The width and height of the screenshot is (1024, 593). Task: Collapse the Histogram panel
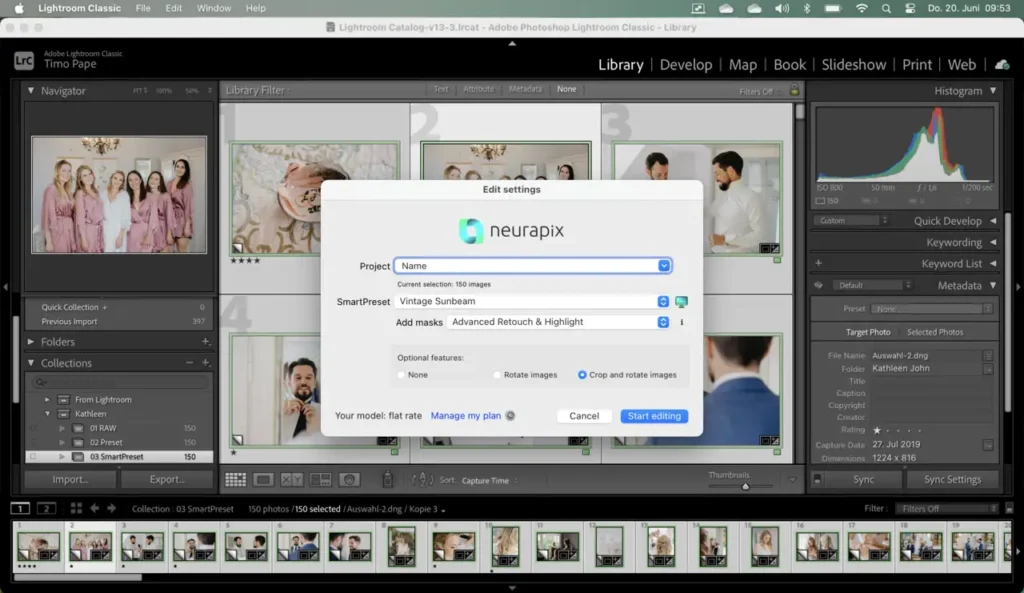(x=993, y=91)
